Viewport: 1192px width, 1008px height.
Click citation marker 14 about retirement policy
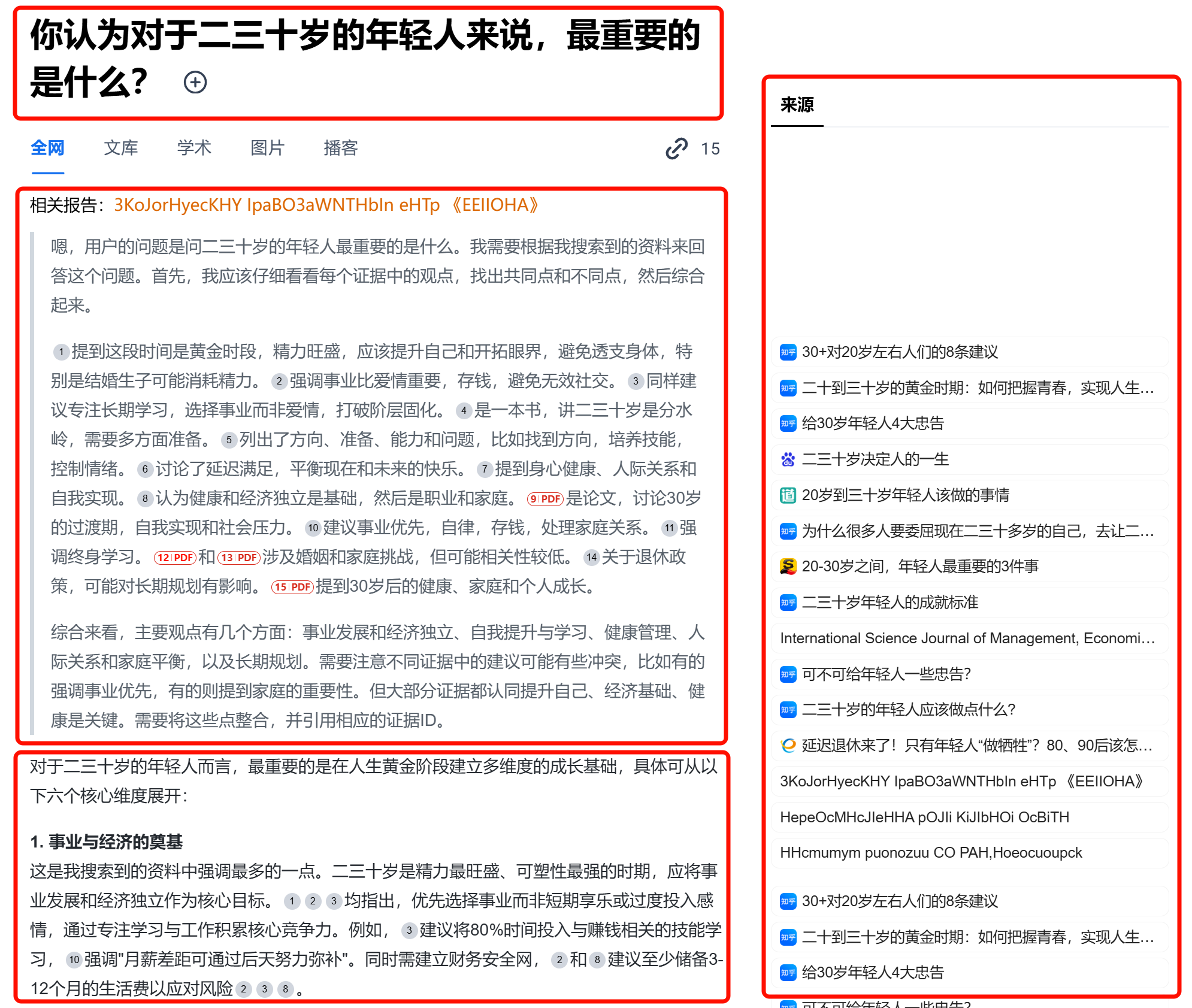pyautogui.click(x=592, y=557)
